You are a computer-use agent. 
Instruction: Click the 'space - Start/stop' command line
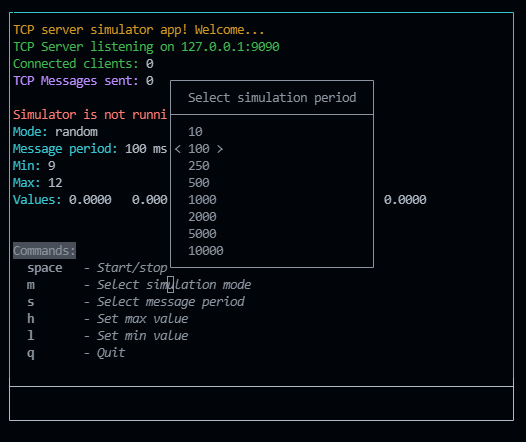click(x=97, y=268)
